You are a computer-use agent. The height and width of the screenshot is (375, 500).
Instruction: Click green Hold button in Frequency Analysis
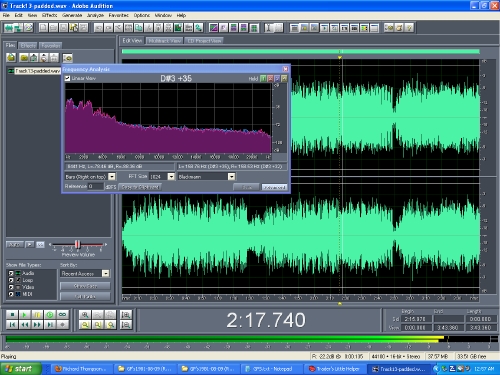point(263,78)
